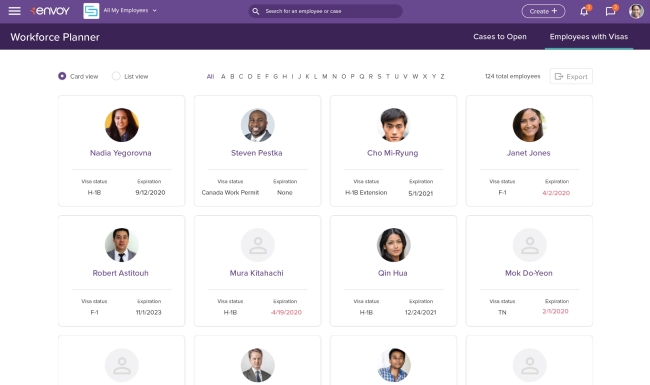The height and width of the screenshot is (385, 650).
Task: Select the List view radio button
Action: [116, 76]
